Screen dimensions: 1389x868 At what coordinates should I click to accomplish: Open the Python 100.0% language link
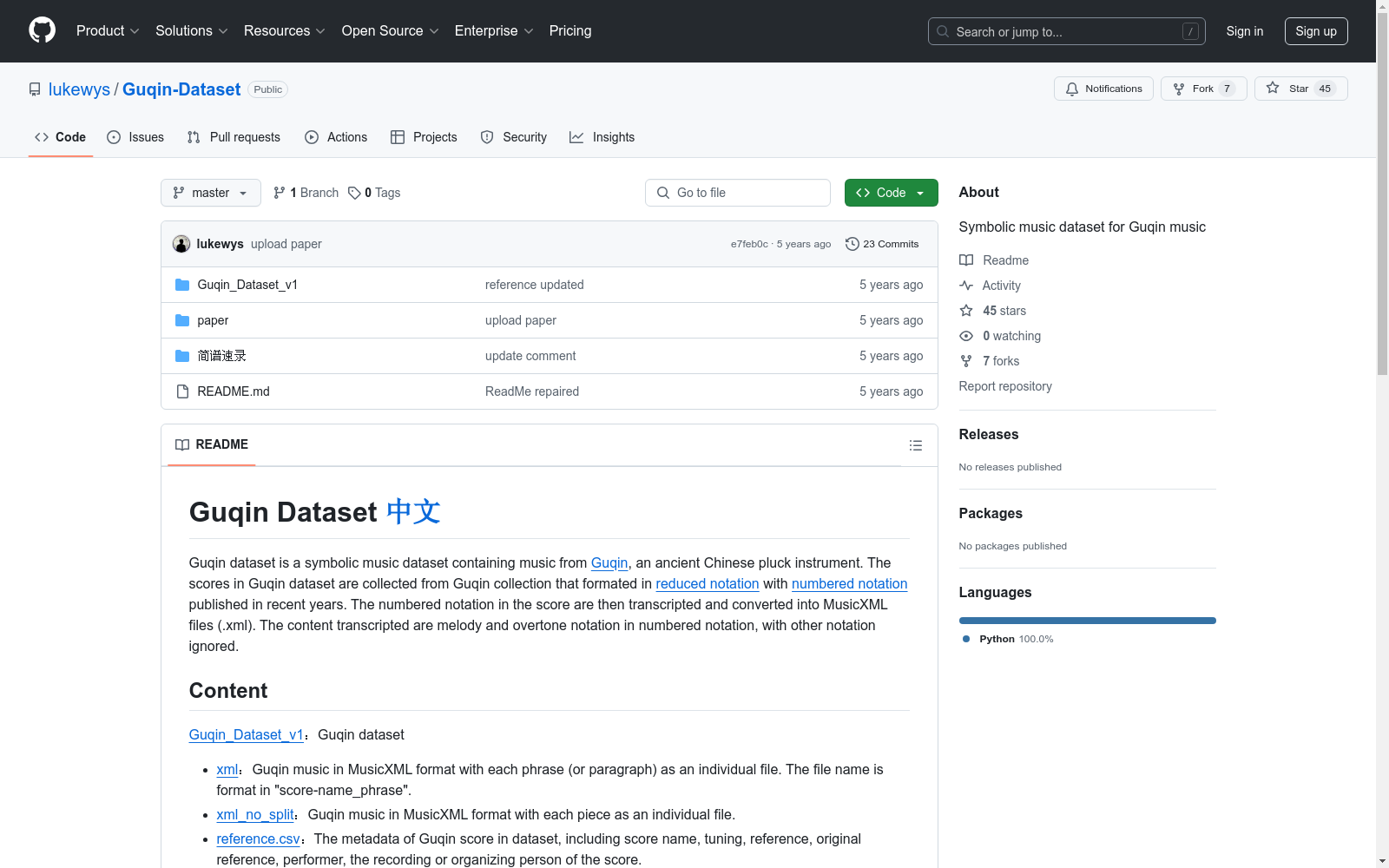click(x=1010, y=639)
